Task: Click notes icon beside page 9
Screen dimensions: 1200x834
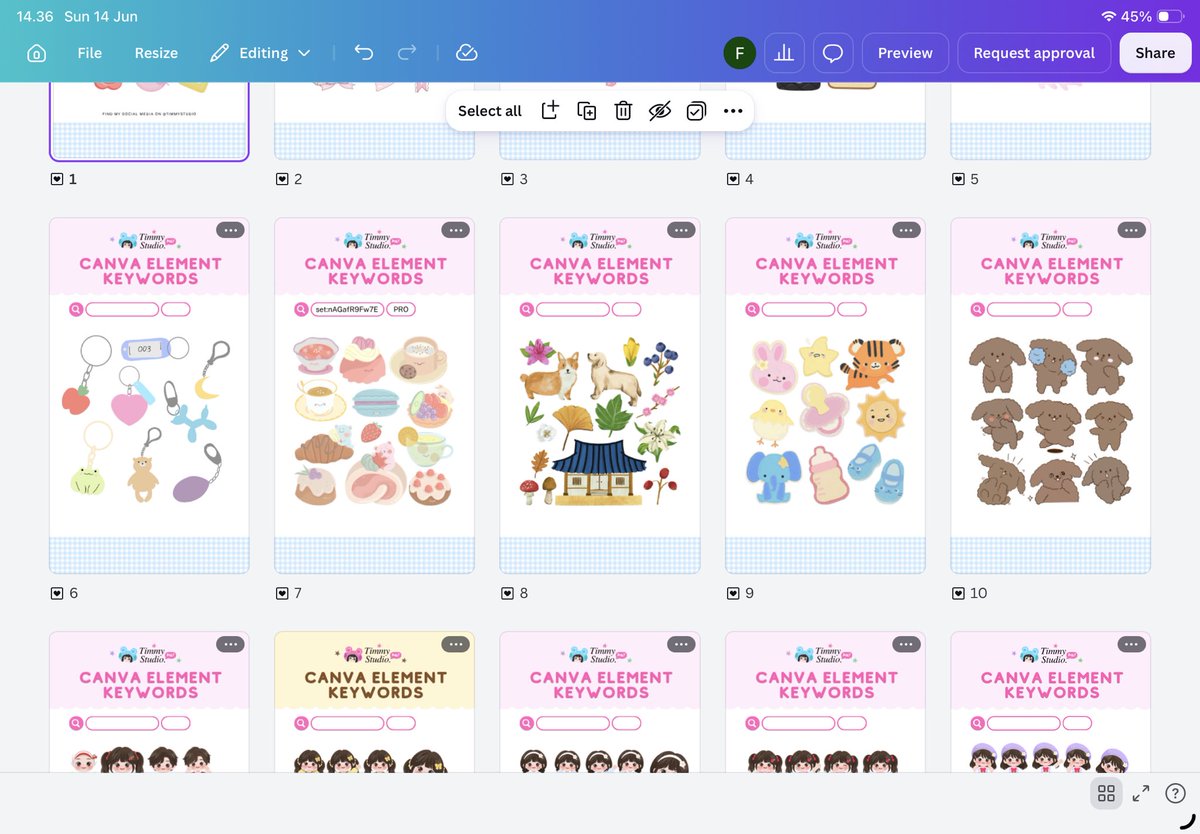Action: 733,593
